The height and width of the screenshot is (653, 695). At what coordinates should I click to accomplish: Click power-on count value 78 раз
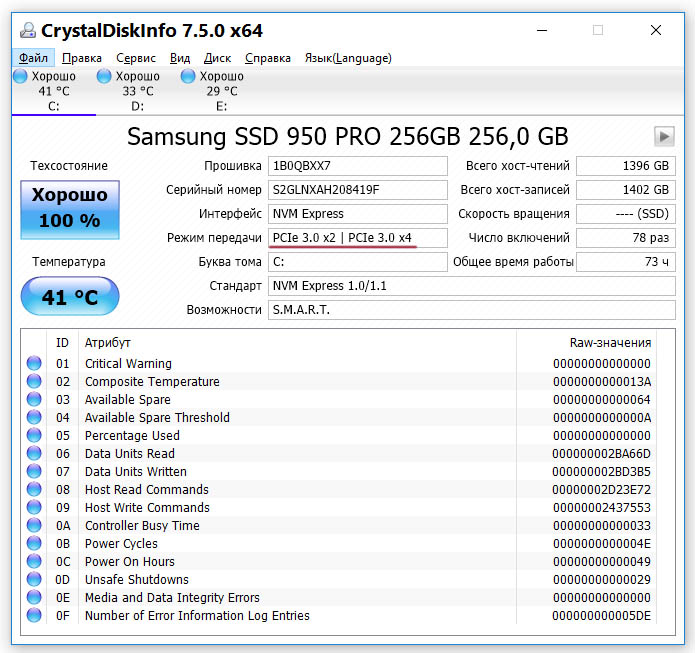coord(625,238)
